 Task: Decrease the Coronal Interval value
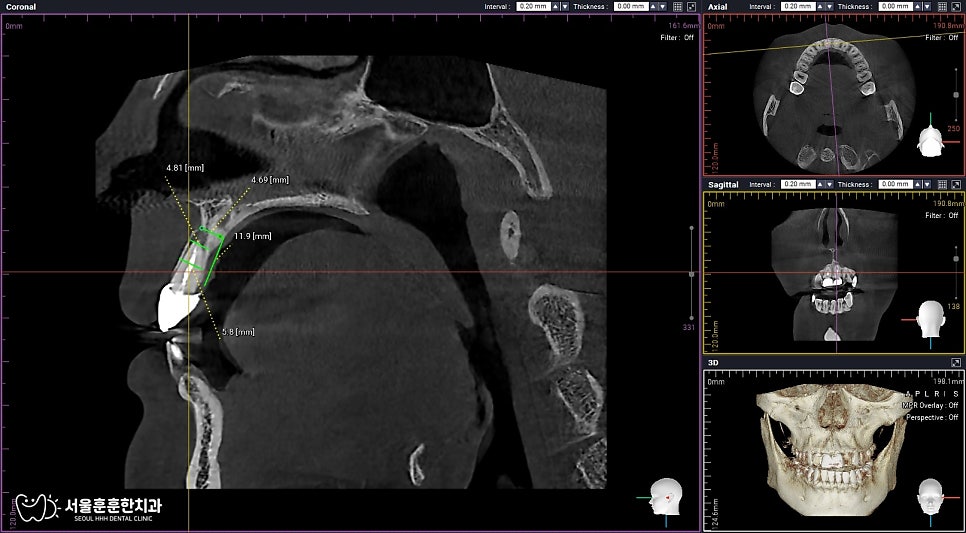(564, 7)
